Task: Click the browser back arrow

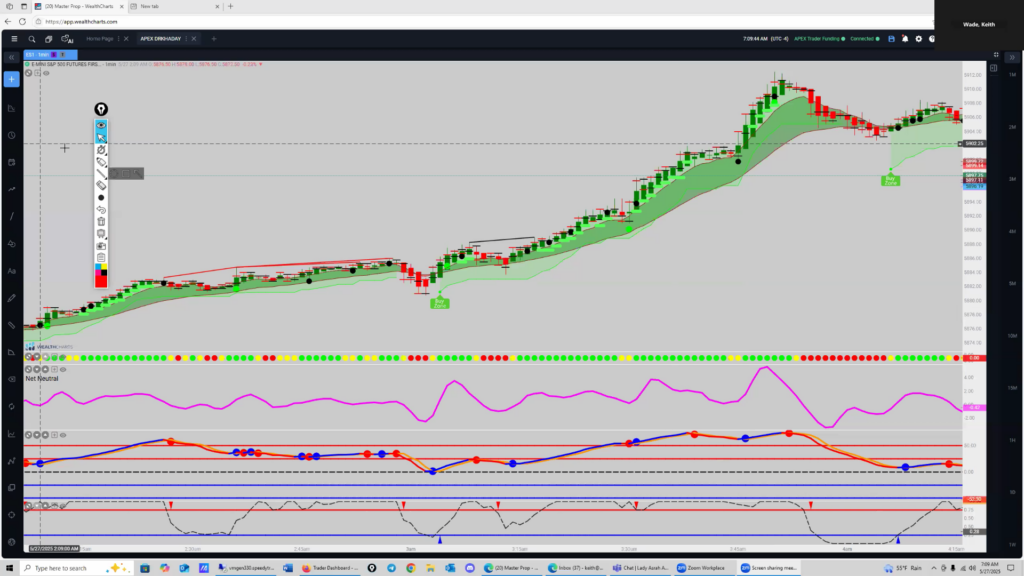Action: pyautogui.click(x=8, y=22)
